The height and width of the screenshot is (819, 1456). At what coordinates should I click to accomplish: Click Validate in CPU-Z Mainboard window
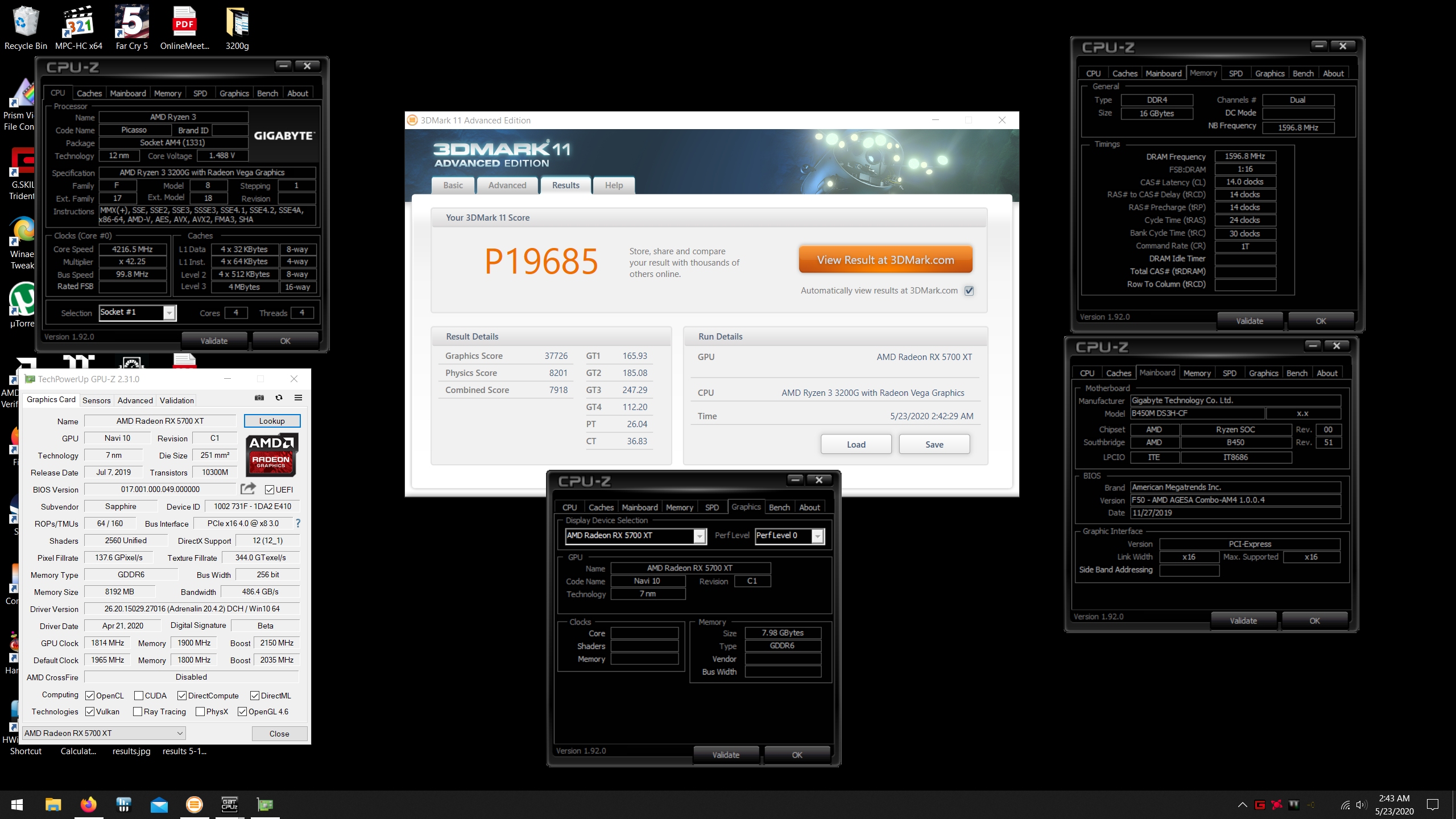click(1243, 621)
